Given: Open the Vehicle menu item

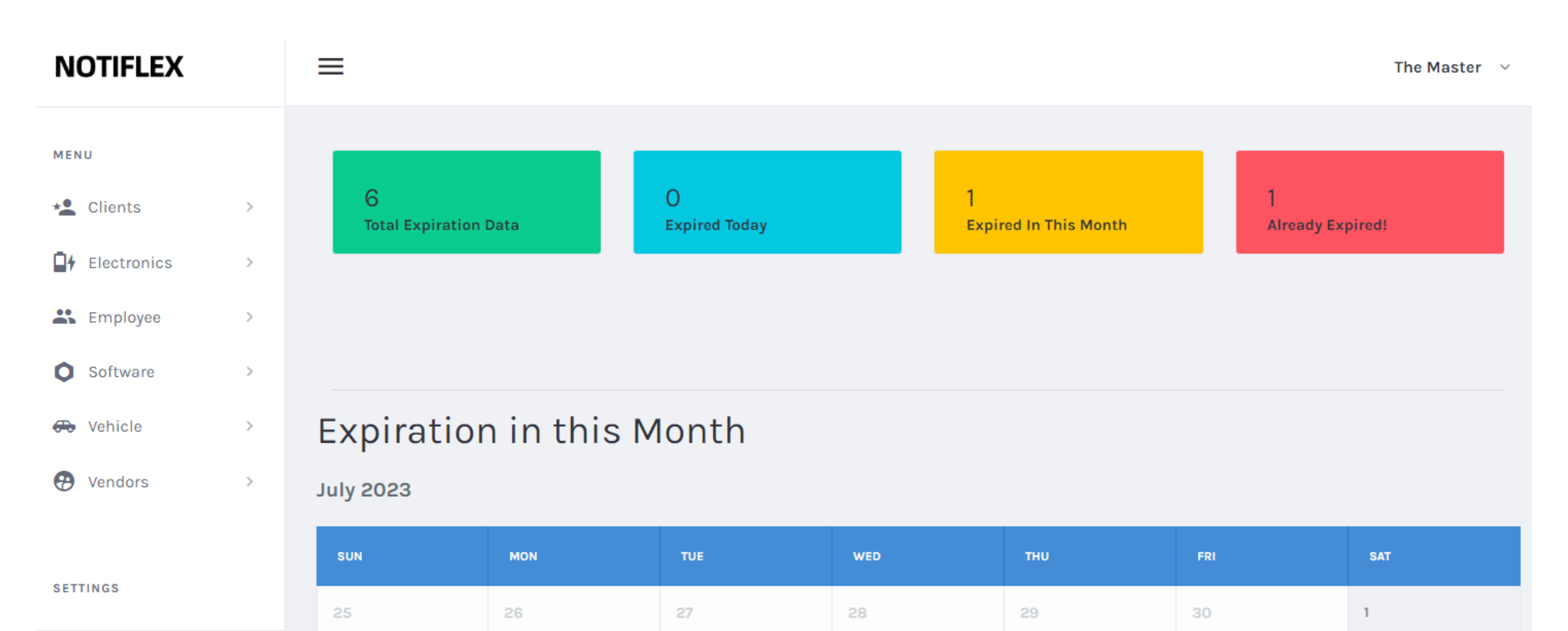Looking at the screenshot, I should tap(115, 427).
